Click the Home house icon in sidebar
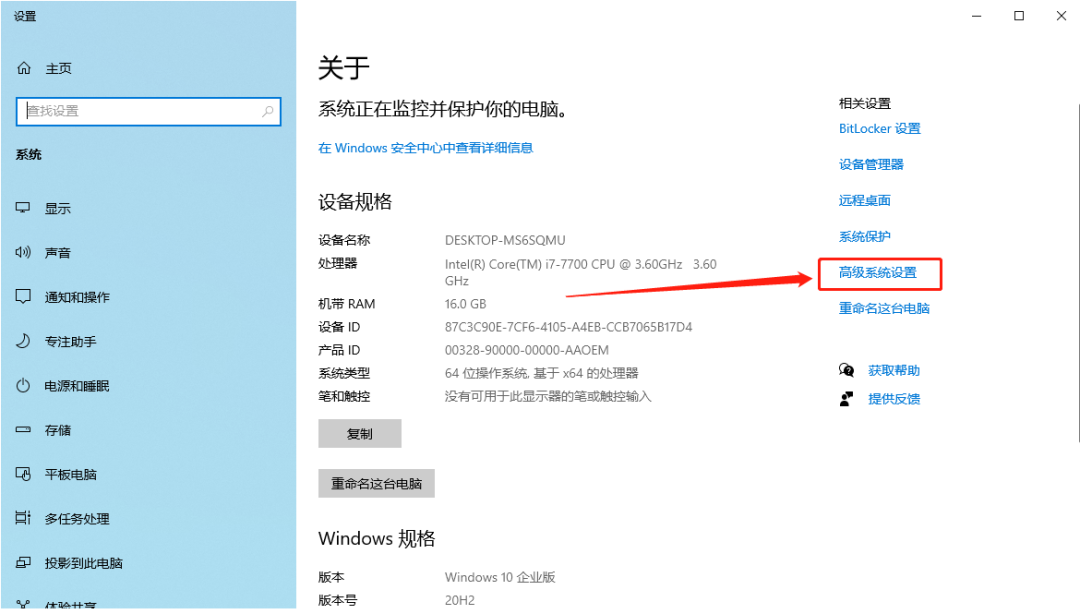 pyautogui.click(x=24, y=68)
